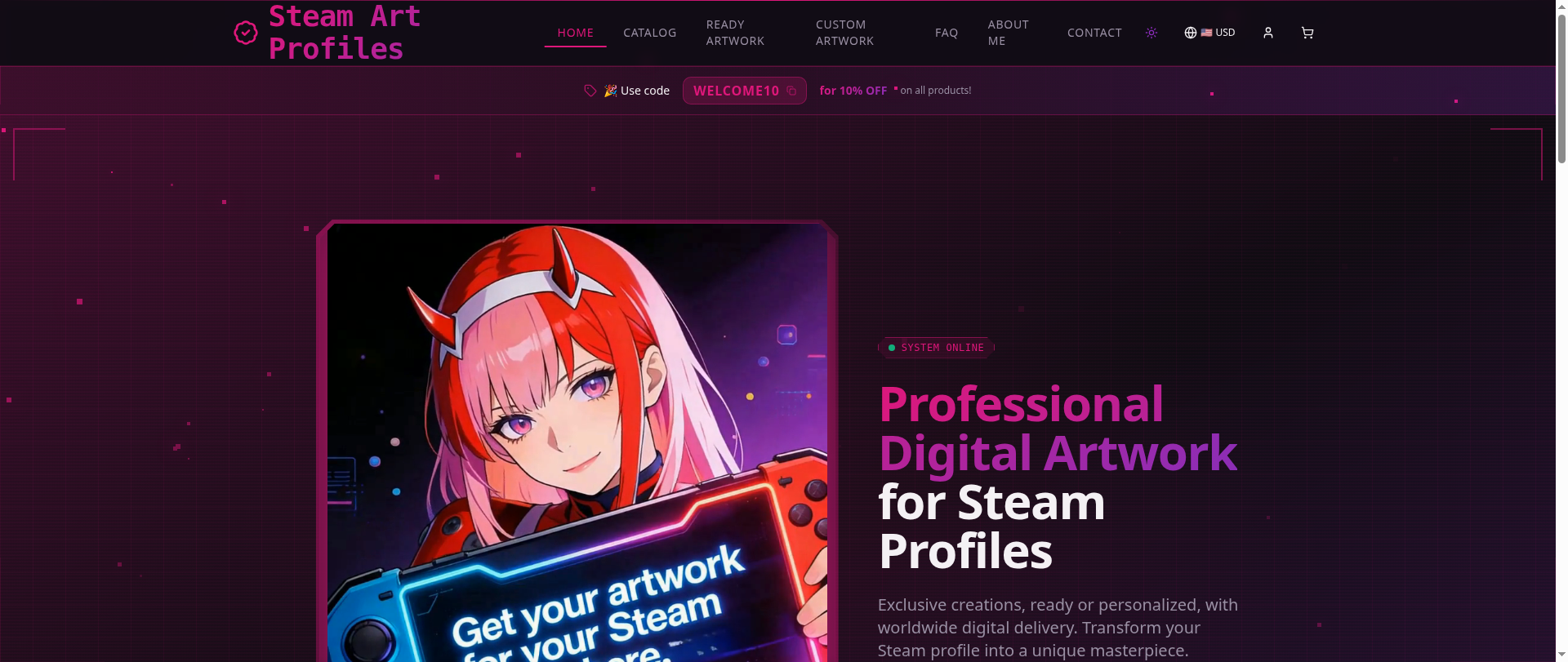
Task: Click the Steam Art Profiles site title
Action: [344, 33]
